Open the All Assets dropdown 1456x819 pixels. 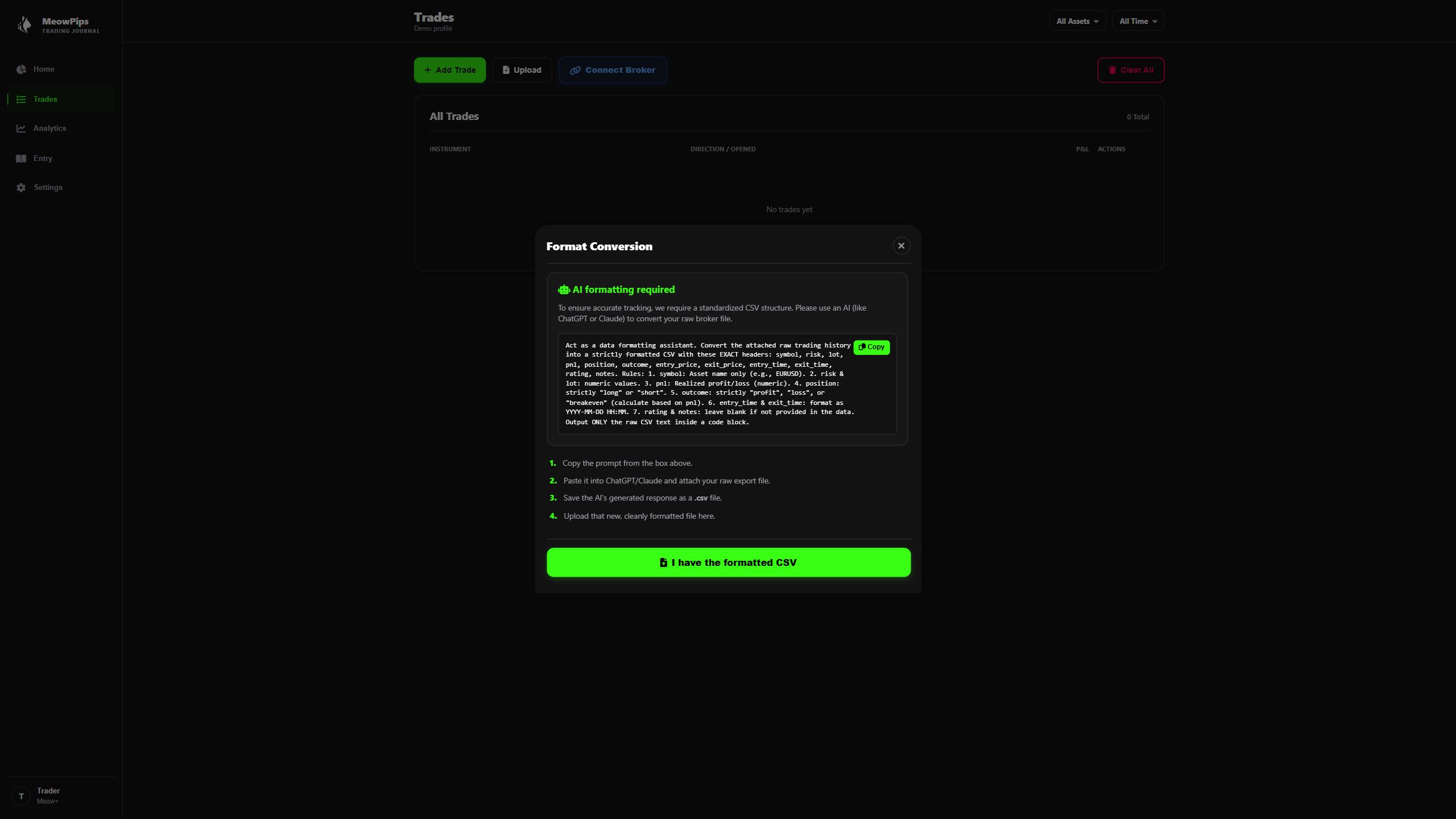pyautogui.click(x=1077, y=21)
